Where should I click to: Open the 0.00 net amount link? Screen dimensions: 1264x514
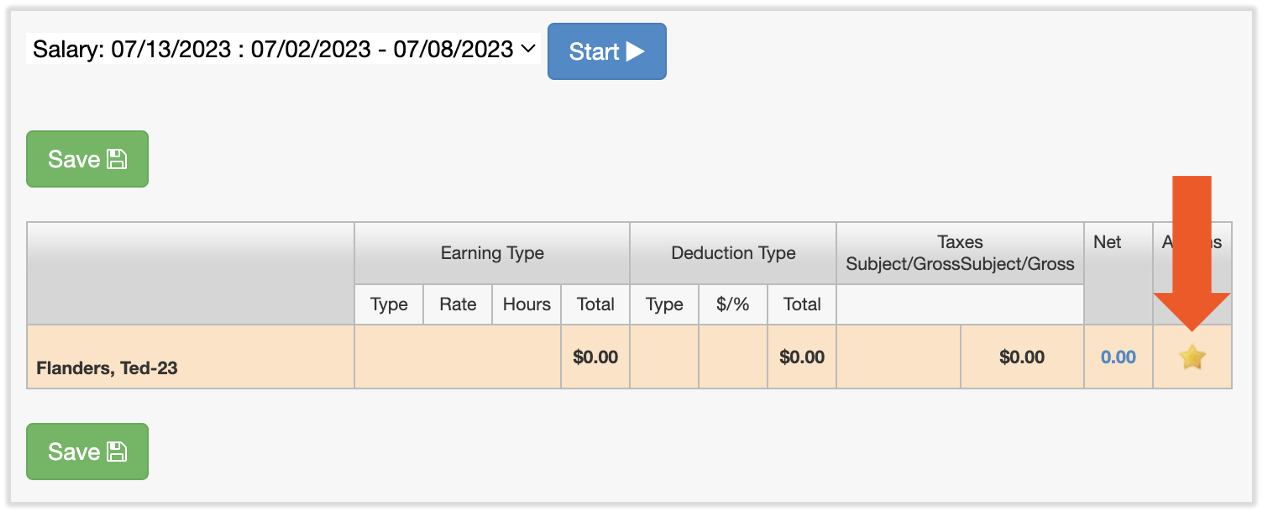click(1118, 357)
